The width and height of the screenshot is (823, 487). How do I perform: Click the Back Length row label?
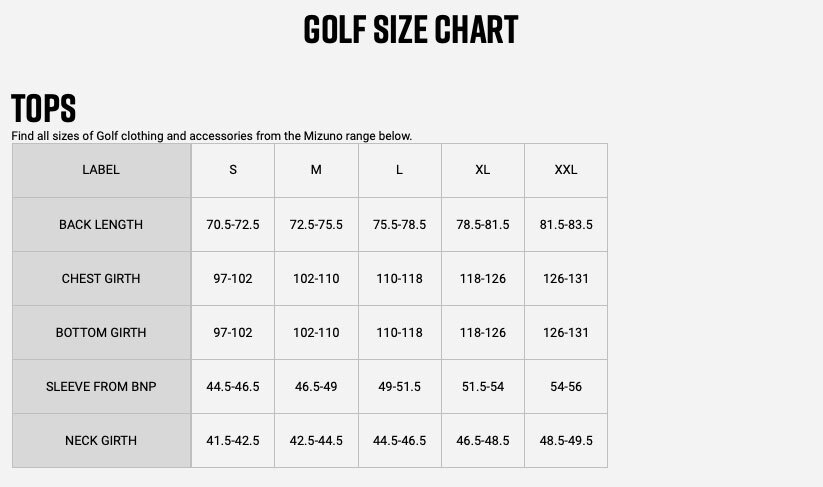(101, 224)
